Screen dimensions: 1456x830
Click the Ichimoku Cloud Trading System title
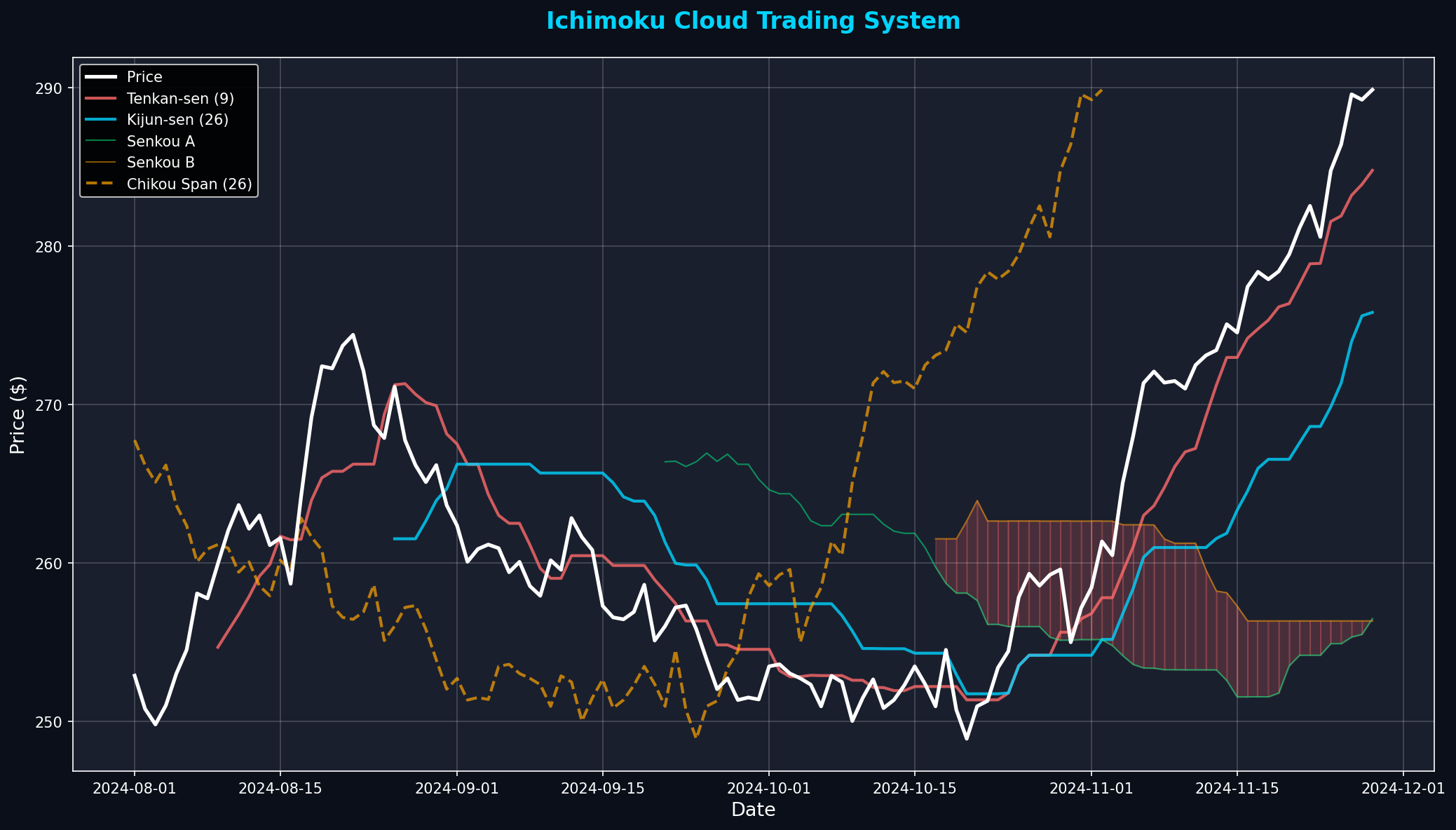coord(752,21)
